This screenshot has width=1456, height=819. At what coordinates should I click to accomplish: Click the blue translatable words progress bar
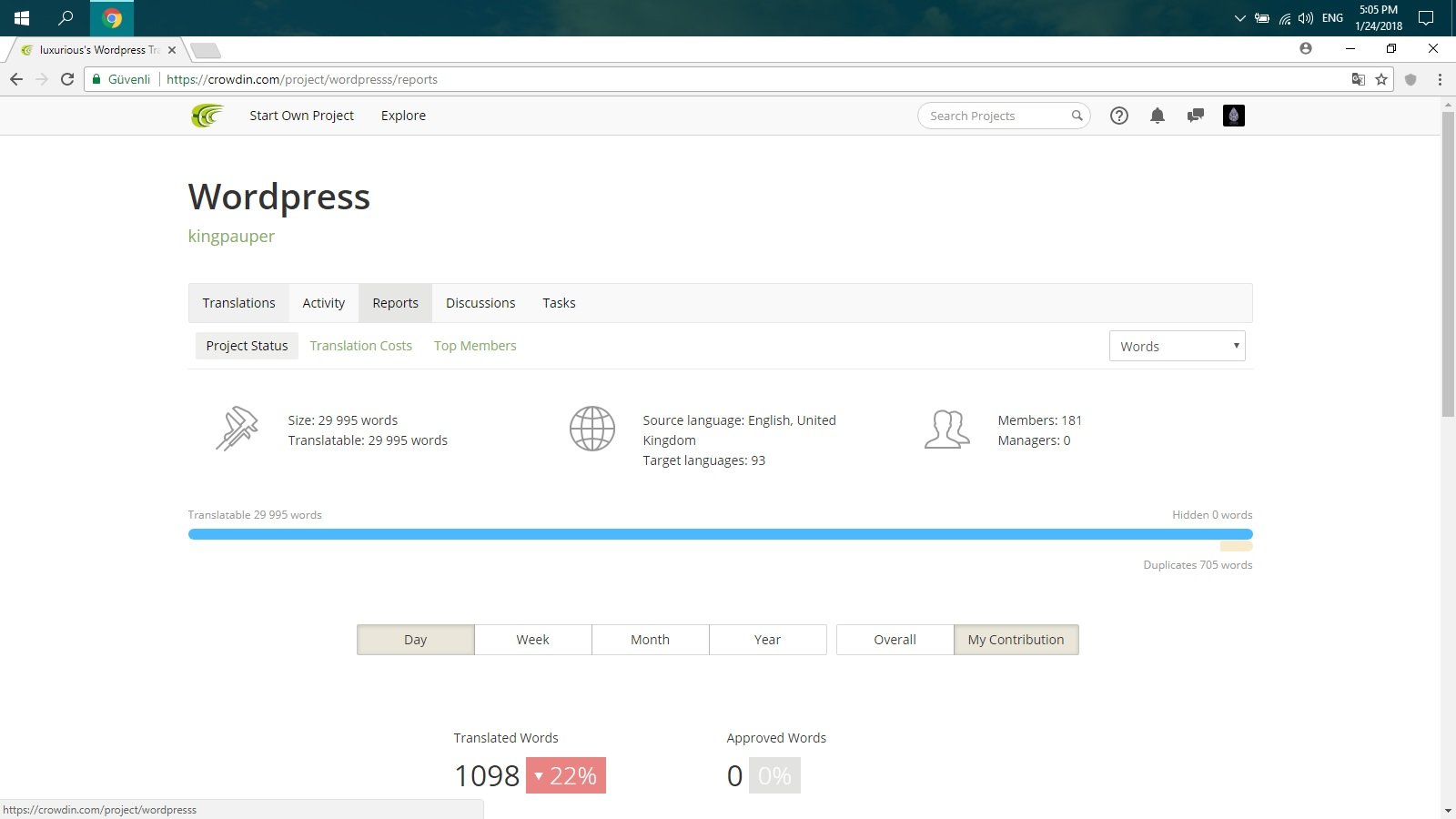(x=720, y=534)
